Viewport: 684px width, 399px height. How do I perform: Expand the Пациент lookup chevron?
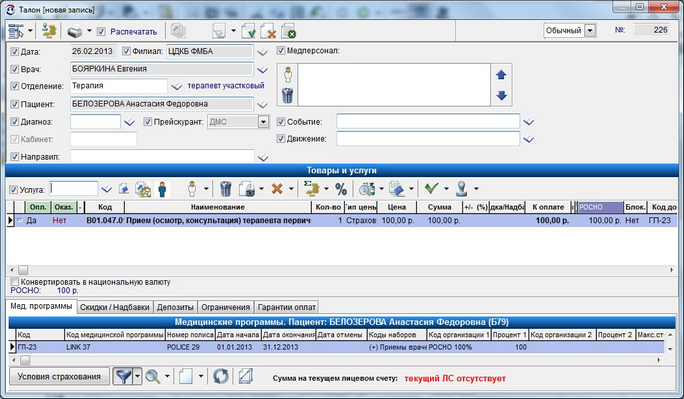pos(262,105)
